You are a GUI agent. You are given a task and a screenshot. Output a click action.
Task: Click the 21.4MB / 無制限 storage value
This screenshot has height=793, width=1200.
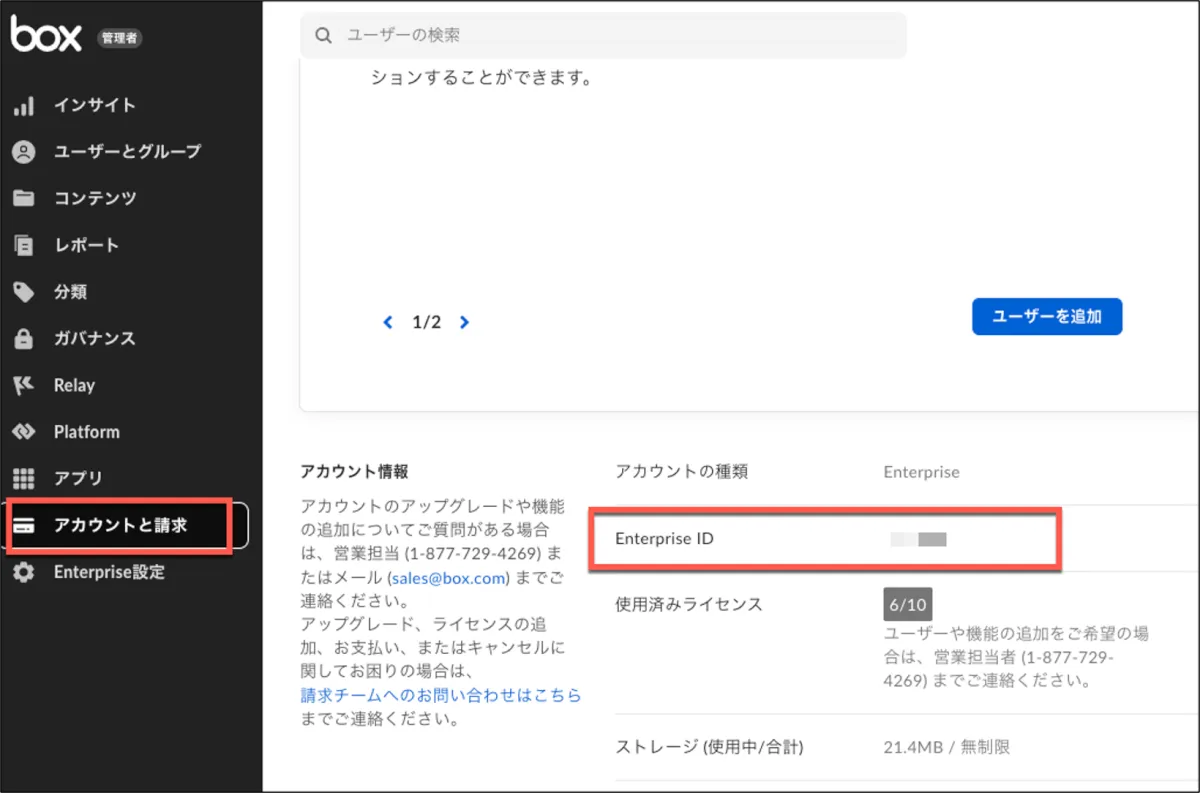(946, 747)
